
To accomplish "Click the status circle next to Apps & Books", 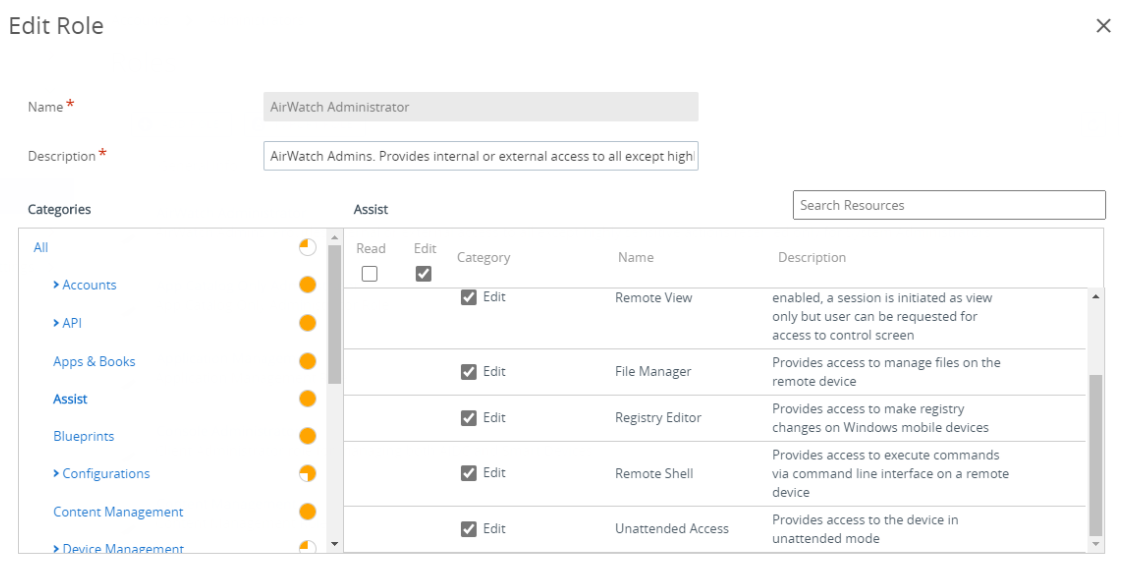I will (x=307, y=361).
